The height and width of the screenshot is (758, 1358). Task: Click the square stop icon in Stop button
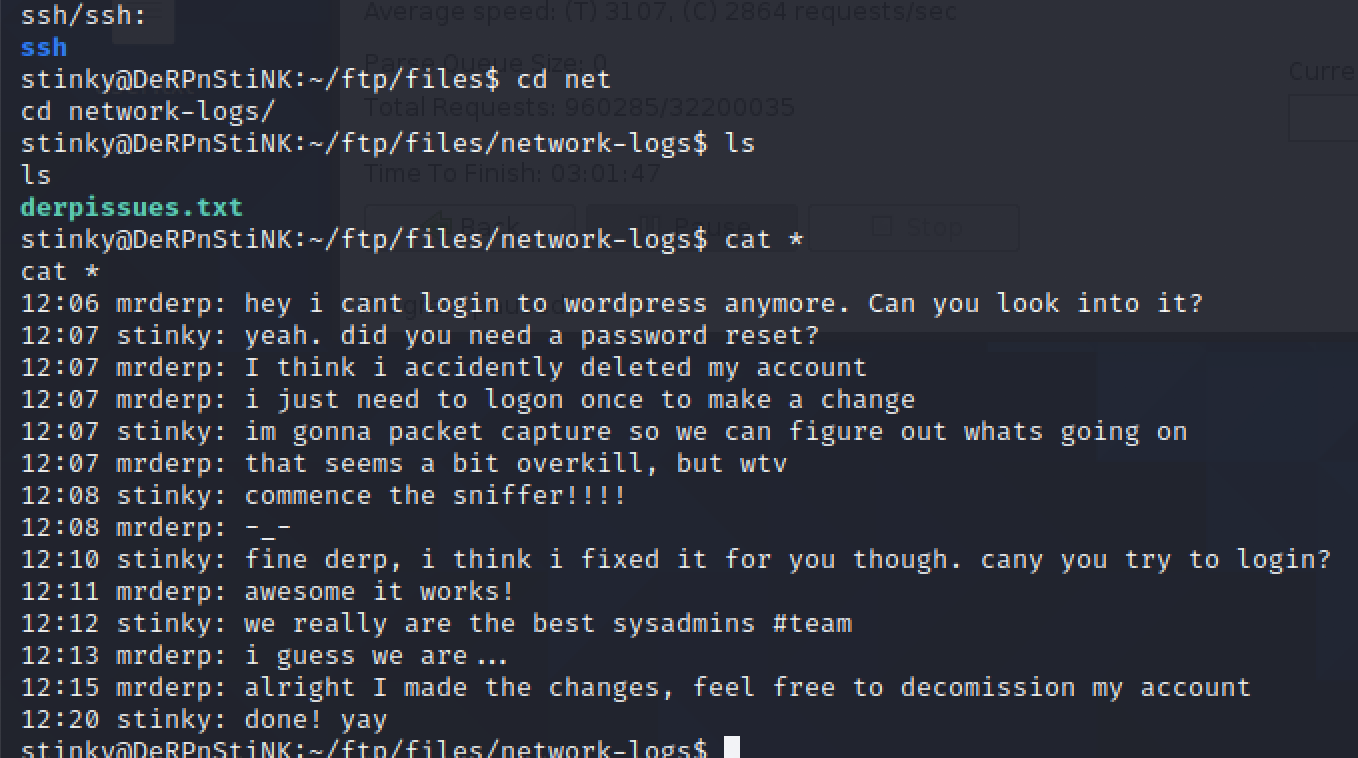[882, 227]
